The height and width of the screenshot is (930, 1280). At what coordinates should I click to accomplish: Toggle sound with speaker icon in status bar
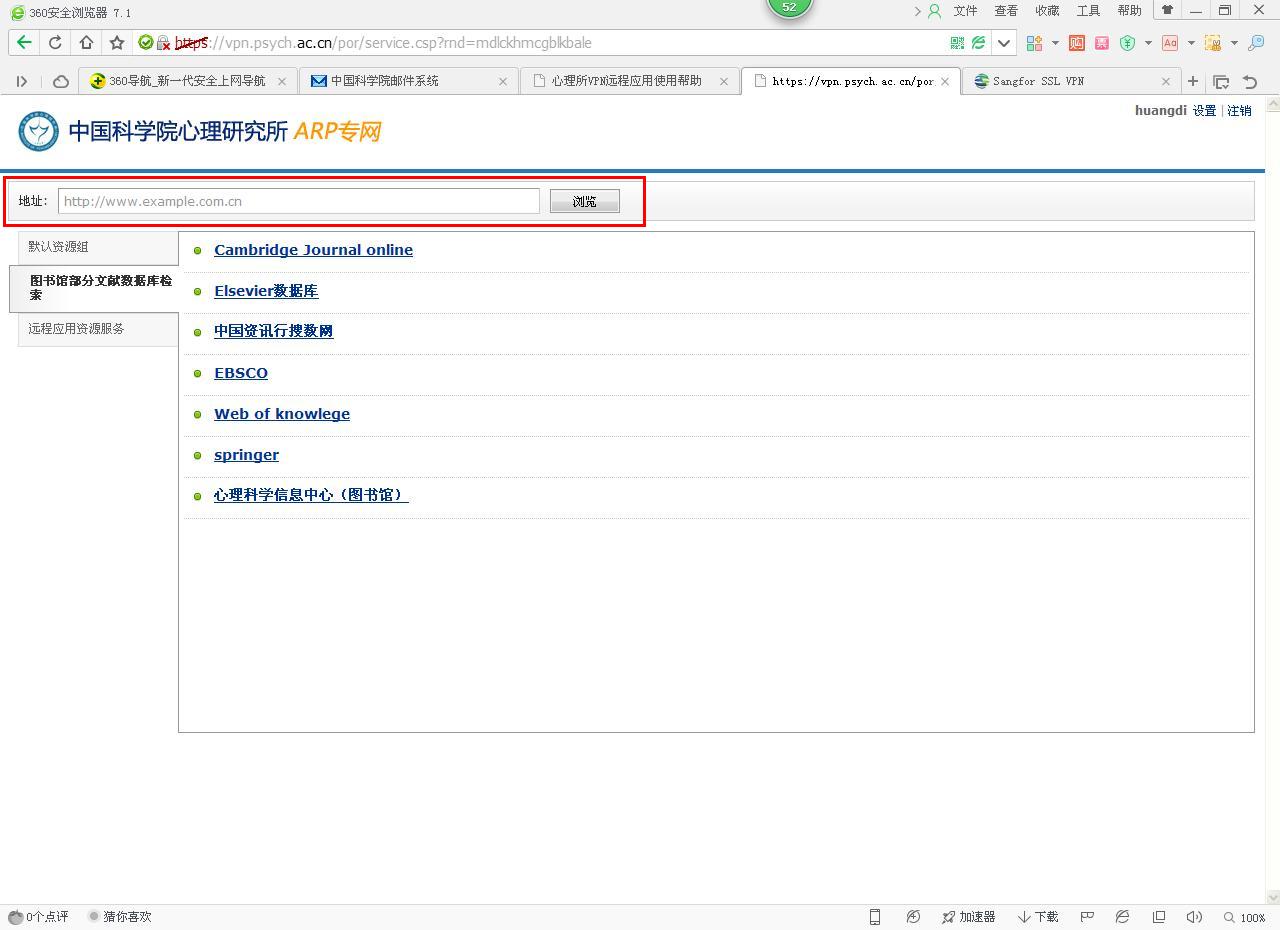[1193, 916]
